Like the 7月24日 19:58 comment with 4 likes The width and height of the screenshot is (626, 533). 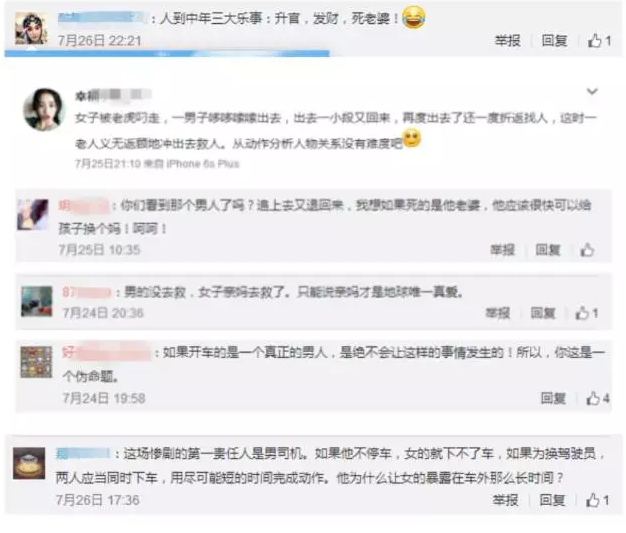tap(598, 398)
